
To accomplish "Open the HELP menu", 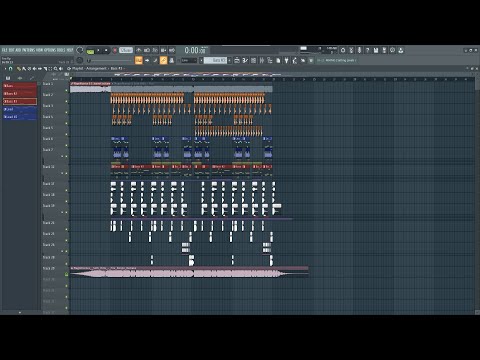I will [x=70, y=50].
